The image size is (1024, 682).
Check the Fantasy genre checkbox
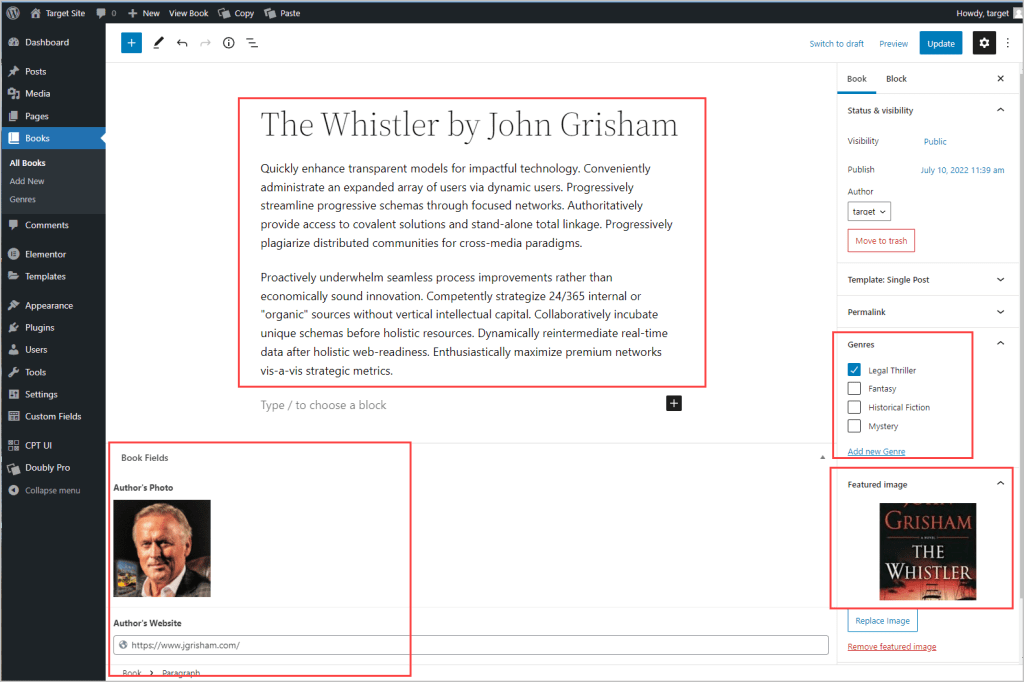pos(854,389)
